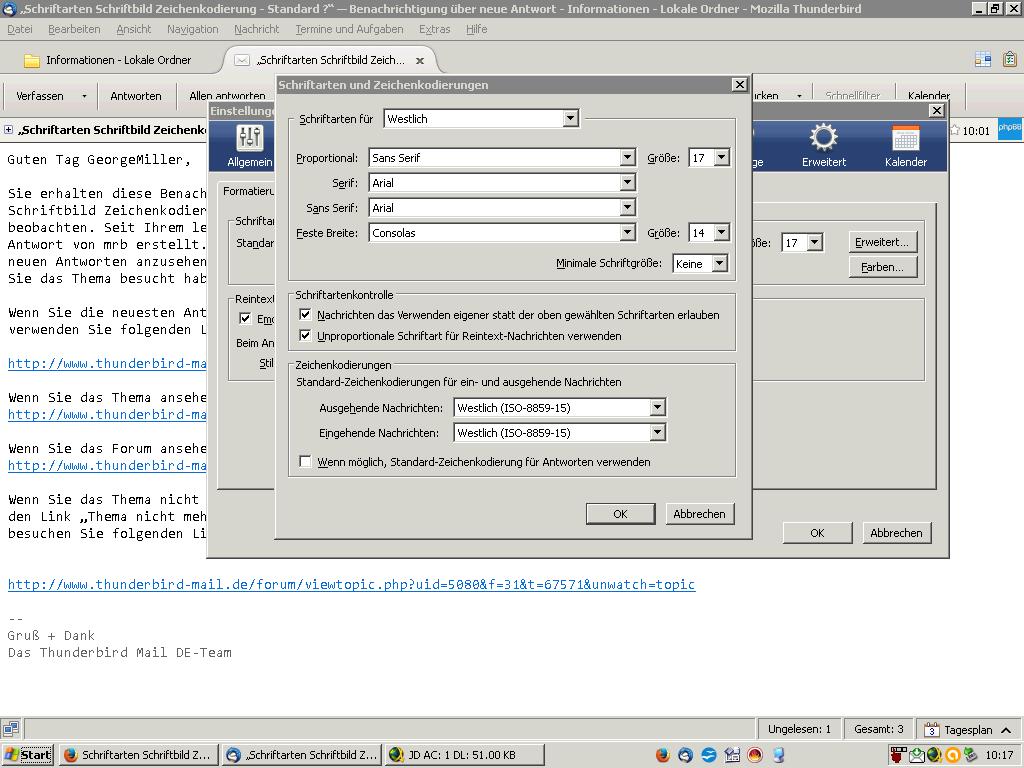
Task: Toggle unproportional font for plain-text messages
Action: (x=306, y=336)
